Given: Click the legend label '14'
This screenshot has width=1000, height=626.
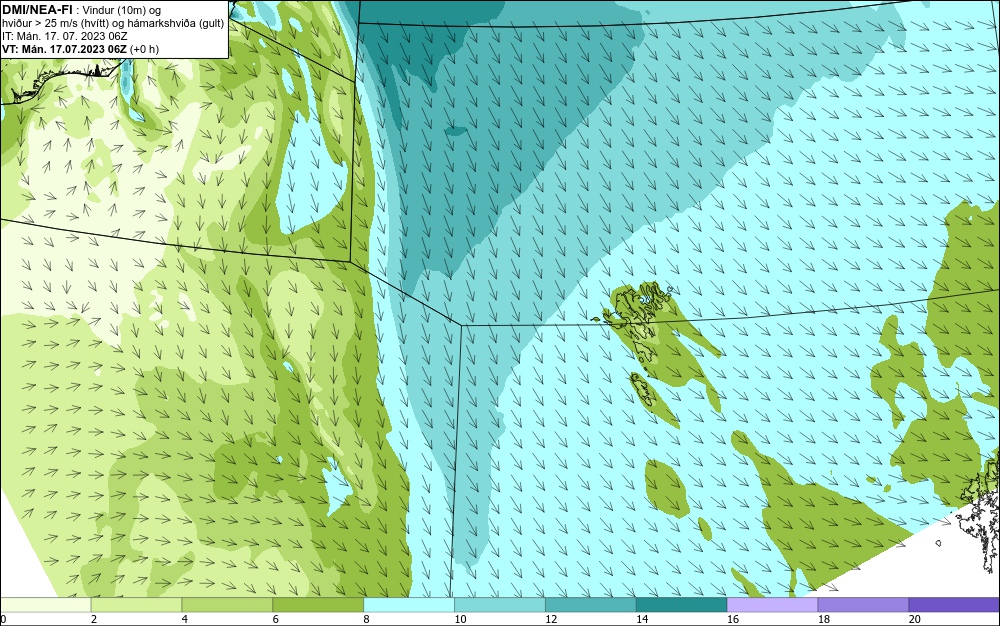Looking at the screenshot, I should click(x=642, y=619).
